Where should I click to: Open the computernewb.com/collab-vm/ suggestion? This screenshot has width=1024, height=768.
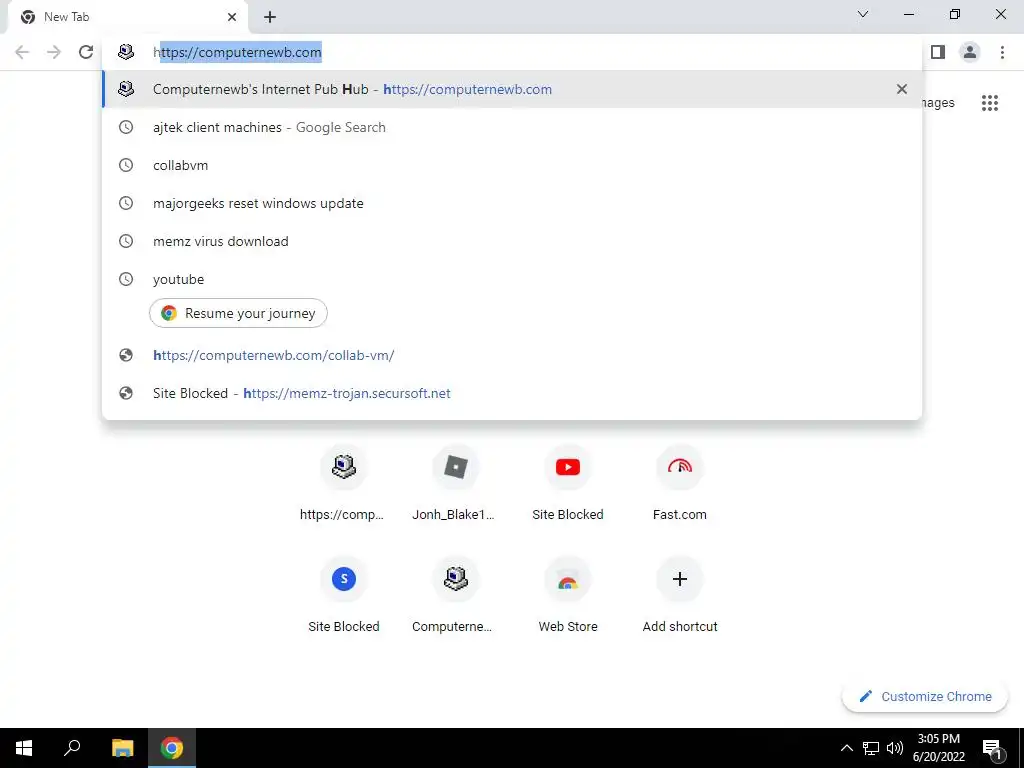coord(512,355)
